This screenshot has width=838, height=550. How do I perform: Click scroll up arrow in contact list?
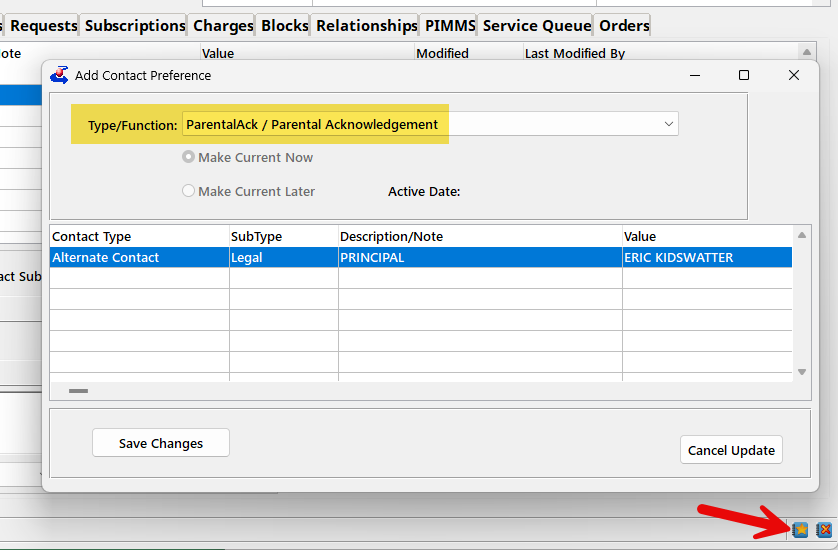coord(802,235)
